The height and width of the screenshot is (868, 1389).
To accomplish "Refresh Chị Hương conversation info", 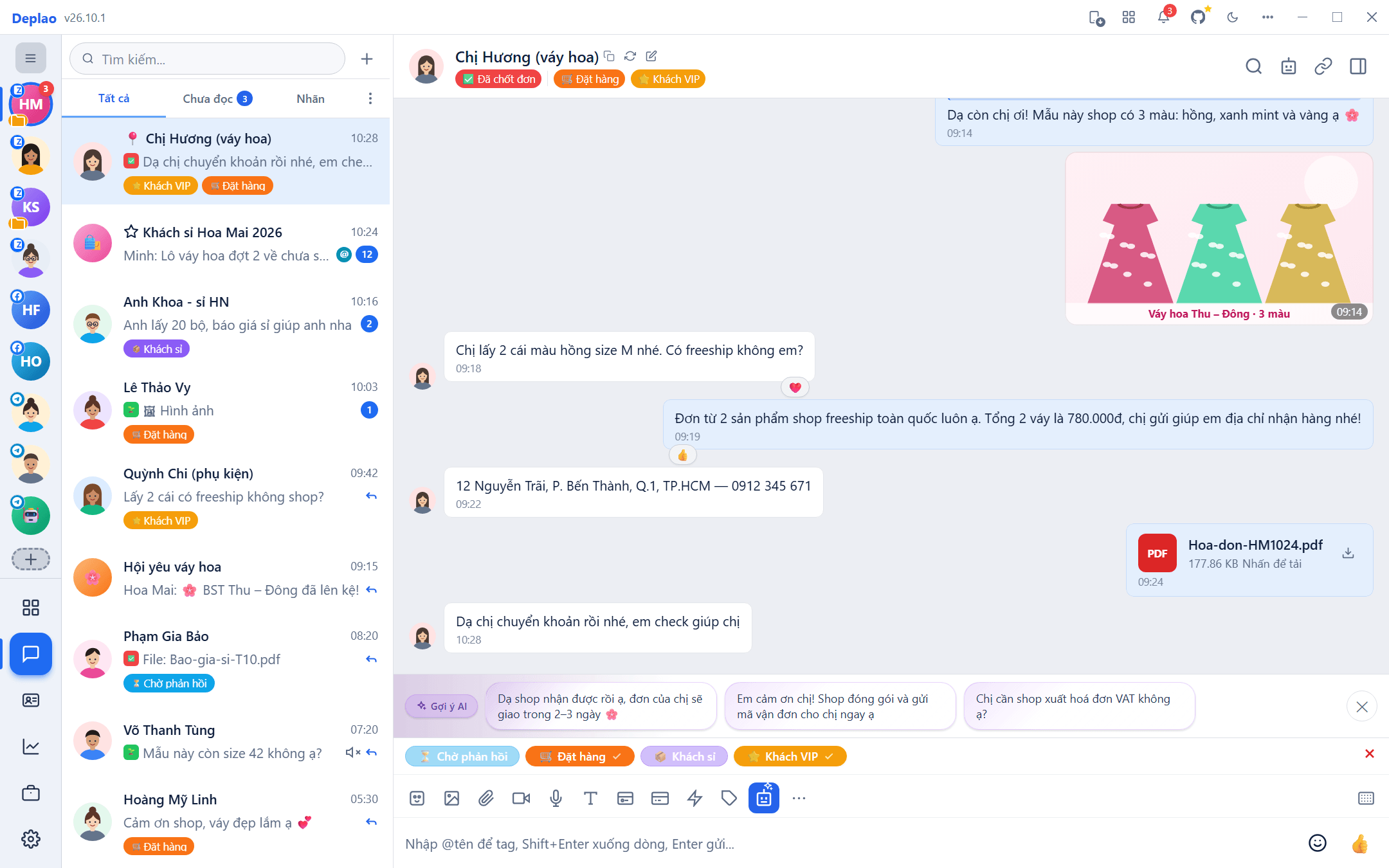I will (x=630, y=57).
